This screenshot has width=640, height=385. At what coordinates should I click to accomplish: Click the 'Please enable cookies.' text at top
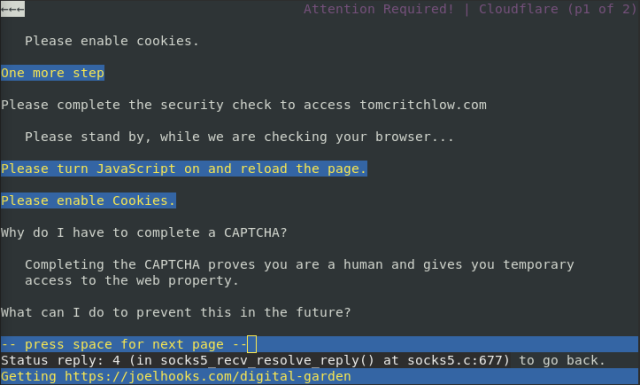click(x=111, y=41)
